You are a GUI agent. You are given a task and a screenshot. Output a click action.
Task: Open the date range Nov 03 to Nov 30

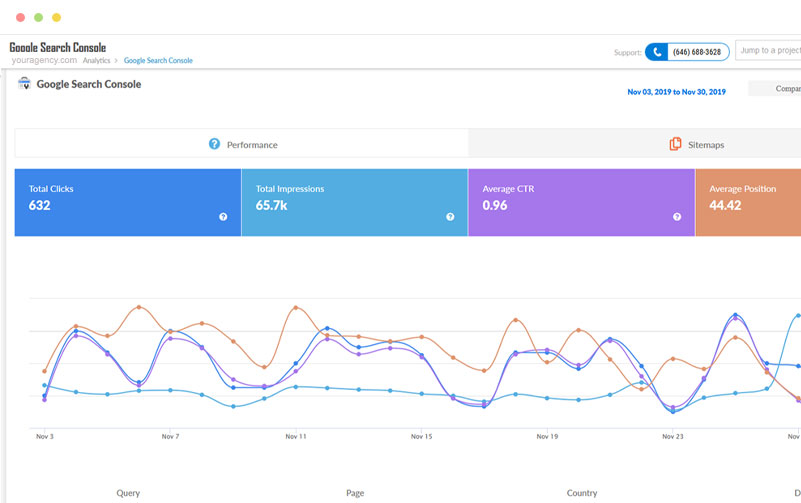[x=676, y=92]
